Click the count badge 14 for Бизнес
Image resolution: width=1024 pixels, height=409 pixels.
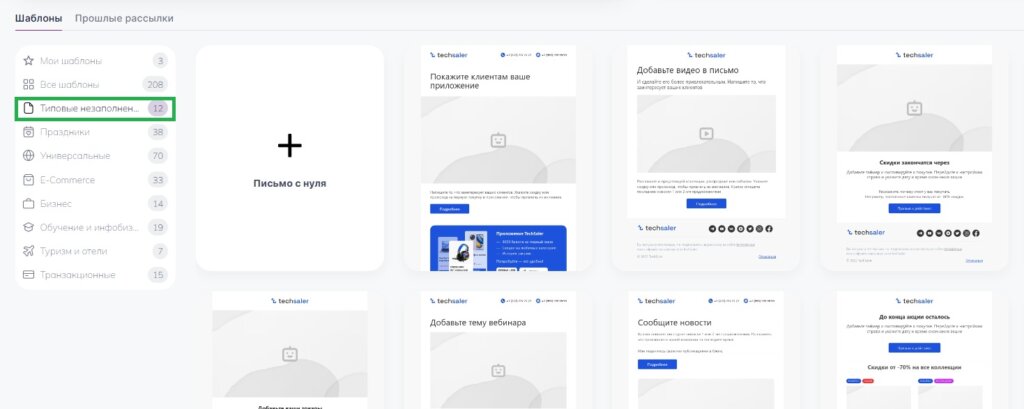(x=157, y=203)
